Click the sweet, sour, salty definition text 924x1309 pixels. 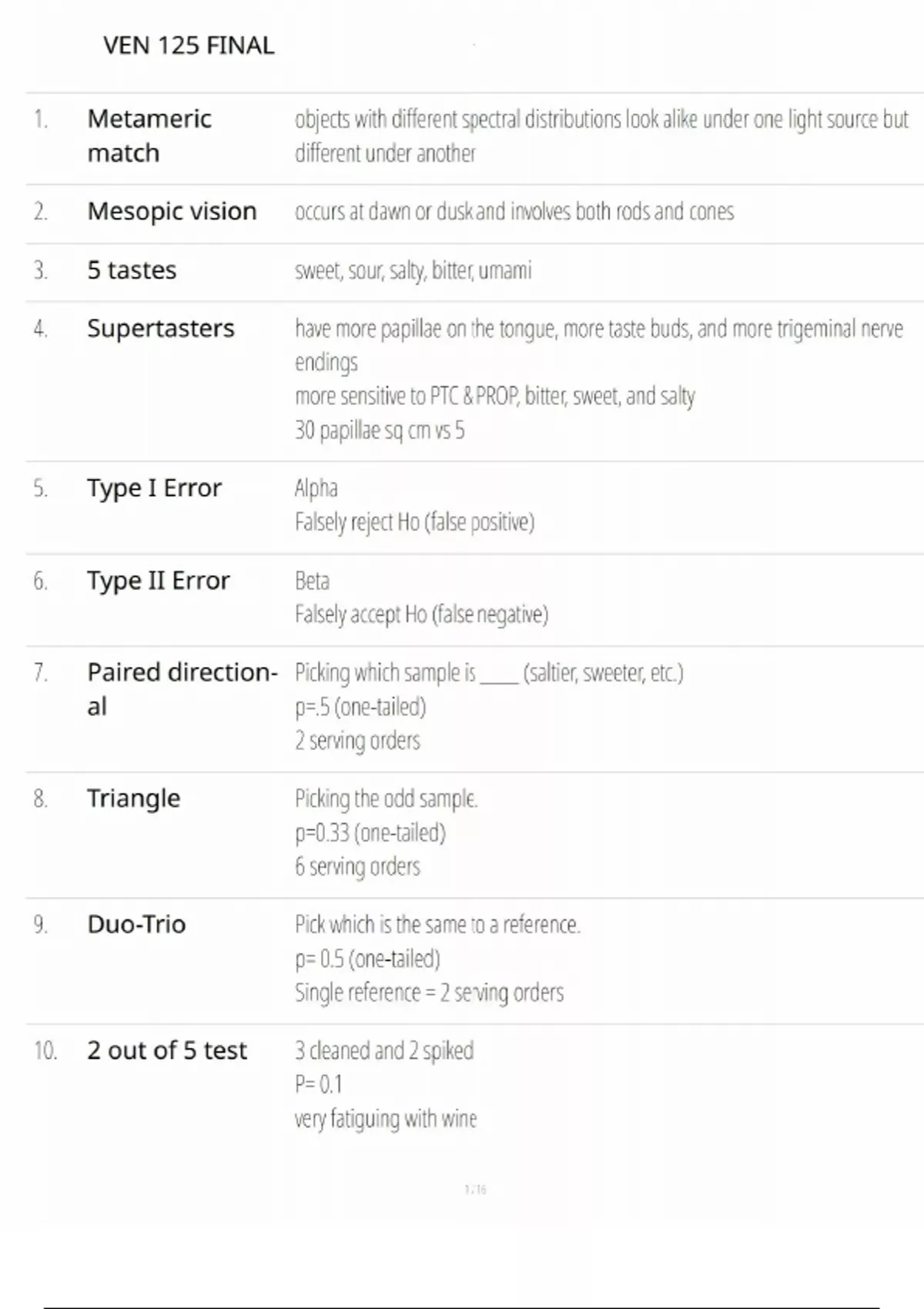coord(413,270)
